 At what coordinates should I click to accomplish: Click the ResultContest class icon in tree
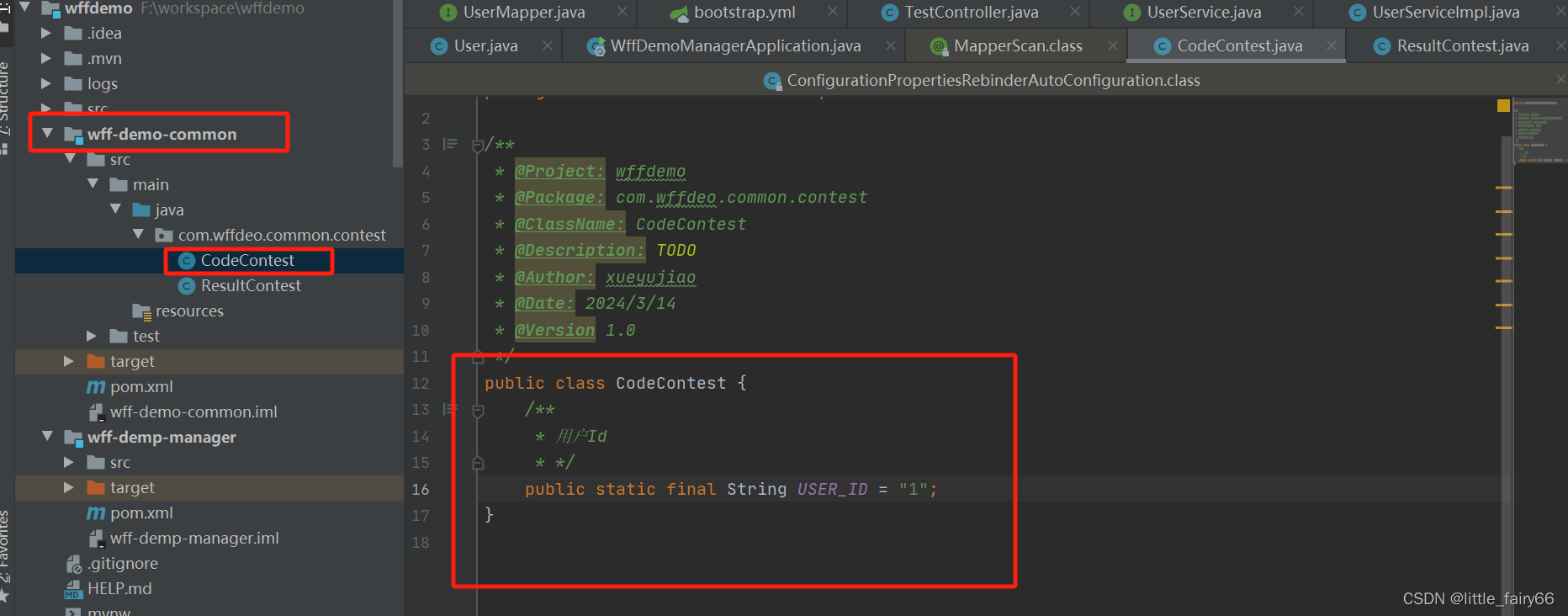(x=187, y=286)
